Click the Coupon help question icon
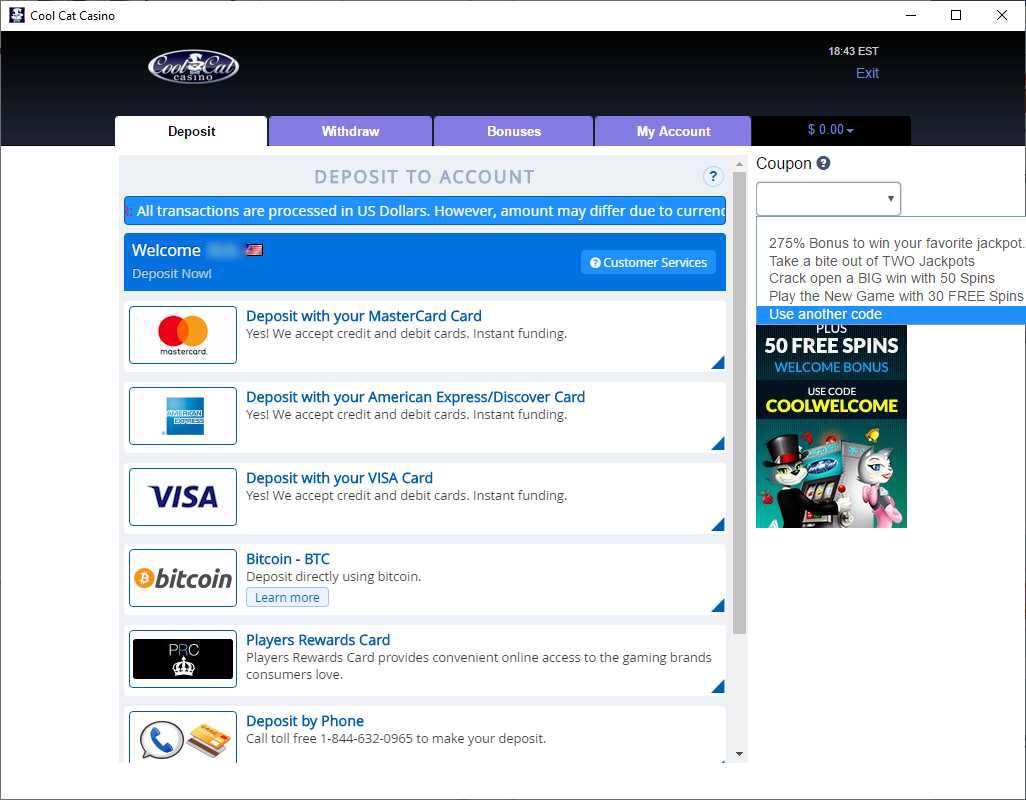The width and height of the screenshot is (1026, 800). 823,163
